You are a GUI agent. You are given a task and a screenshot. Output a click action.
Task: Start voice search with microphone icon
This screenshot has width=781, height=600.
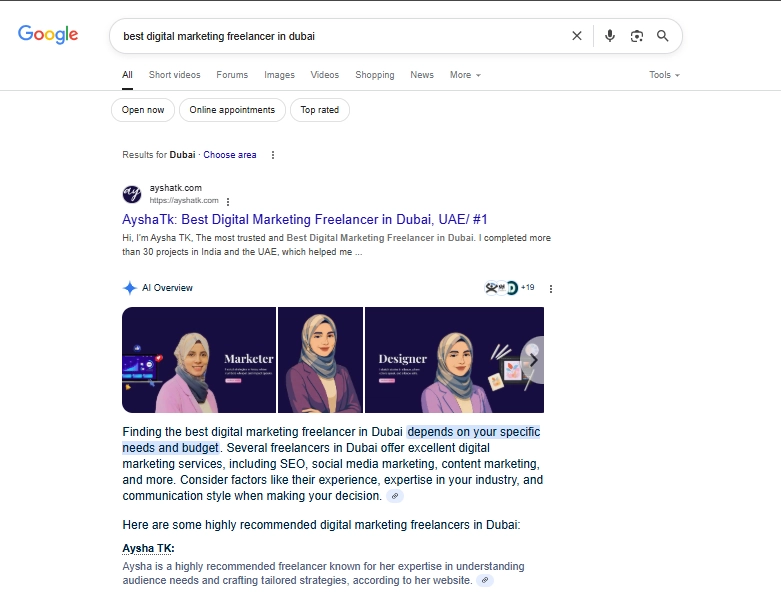pos(610,36)
